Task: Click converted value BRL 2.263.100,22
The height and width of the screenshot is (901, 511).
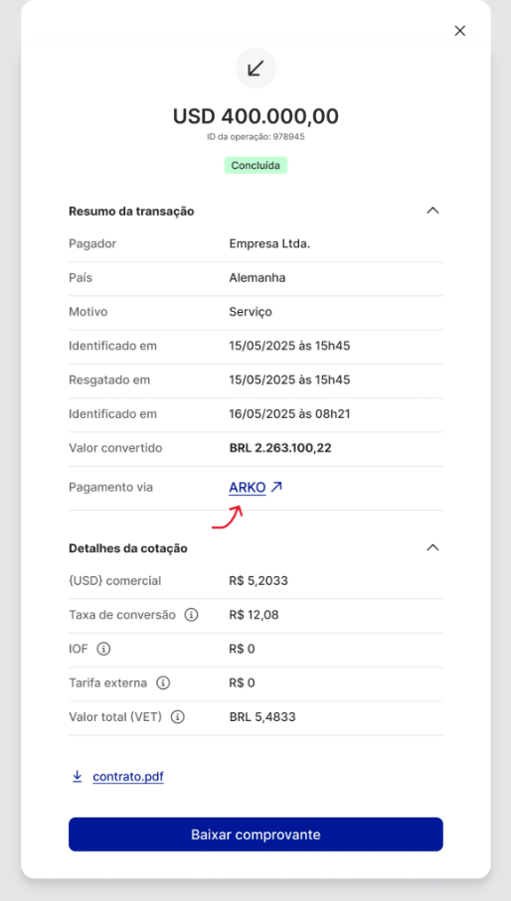Action: coord(281,448)
